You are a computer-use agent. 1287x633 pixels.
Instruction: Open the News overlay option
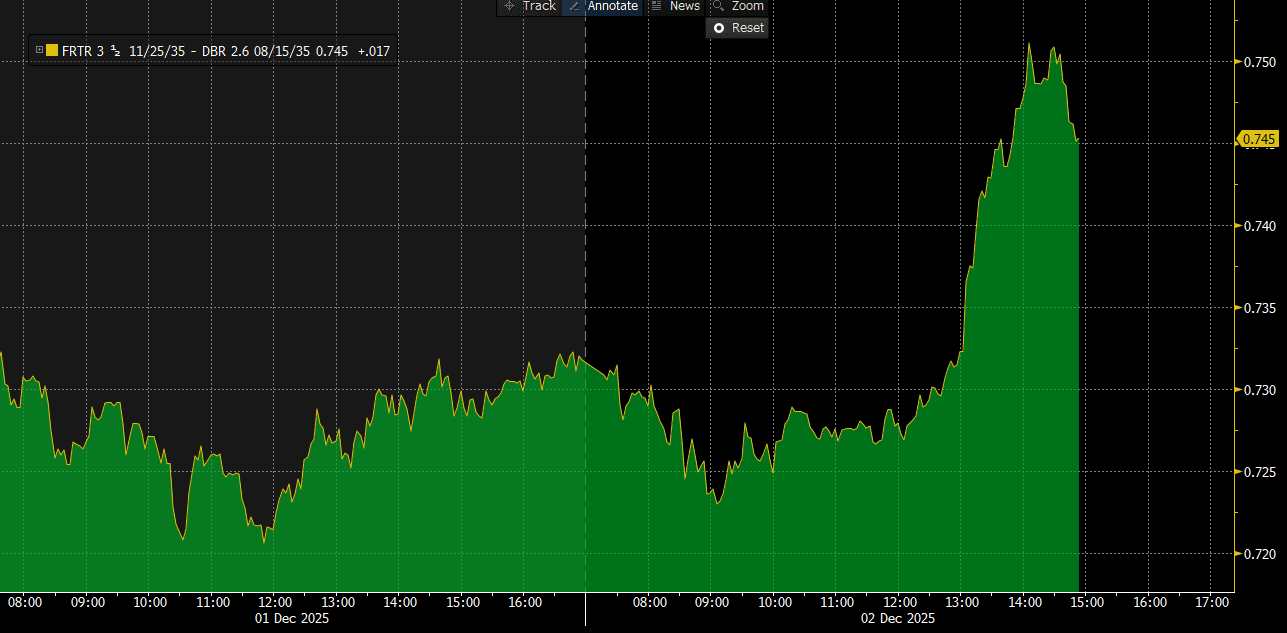point(675,6)
